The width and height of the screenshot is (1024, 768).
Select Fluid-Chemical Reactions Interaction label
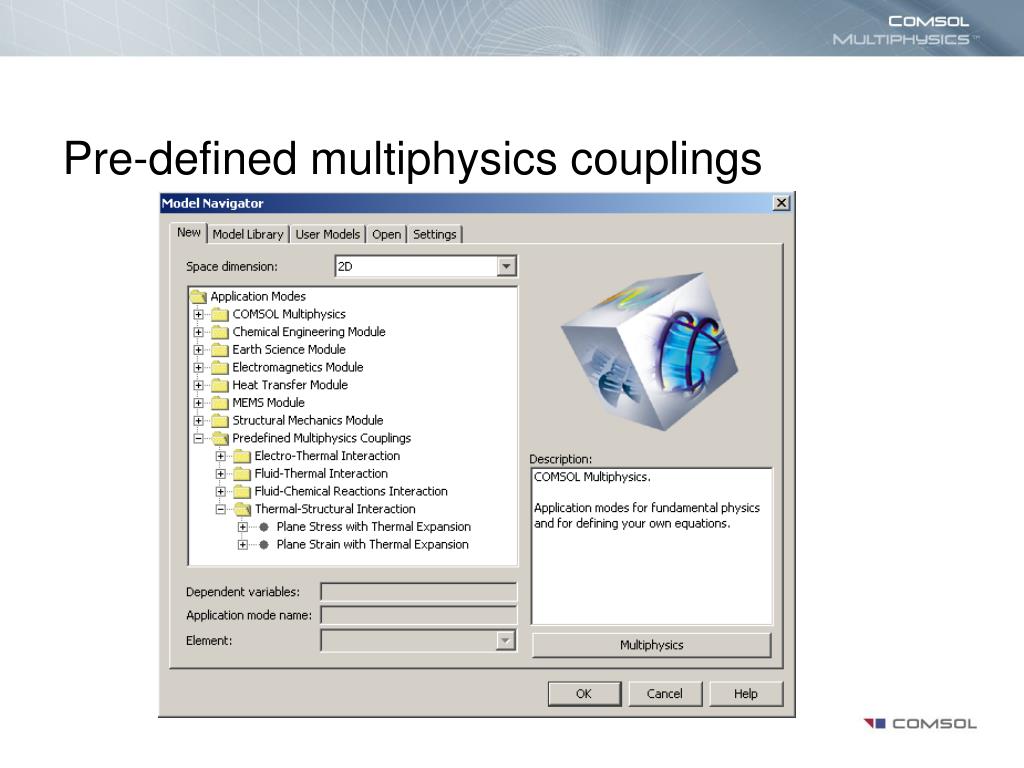(351, 491)
